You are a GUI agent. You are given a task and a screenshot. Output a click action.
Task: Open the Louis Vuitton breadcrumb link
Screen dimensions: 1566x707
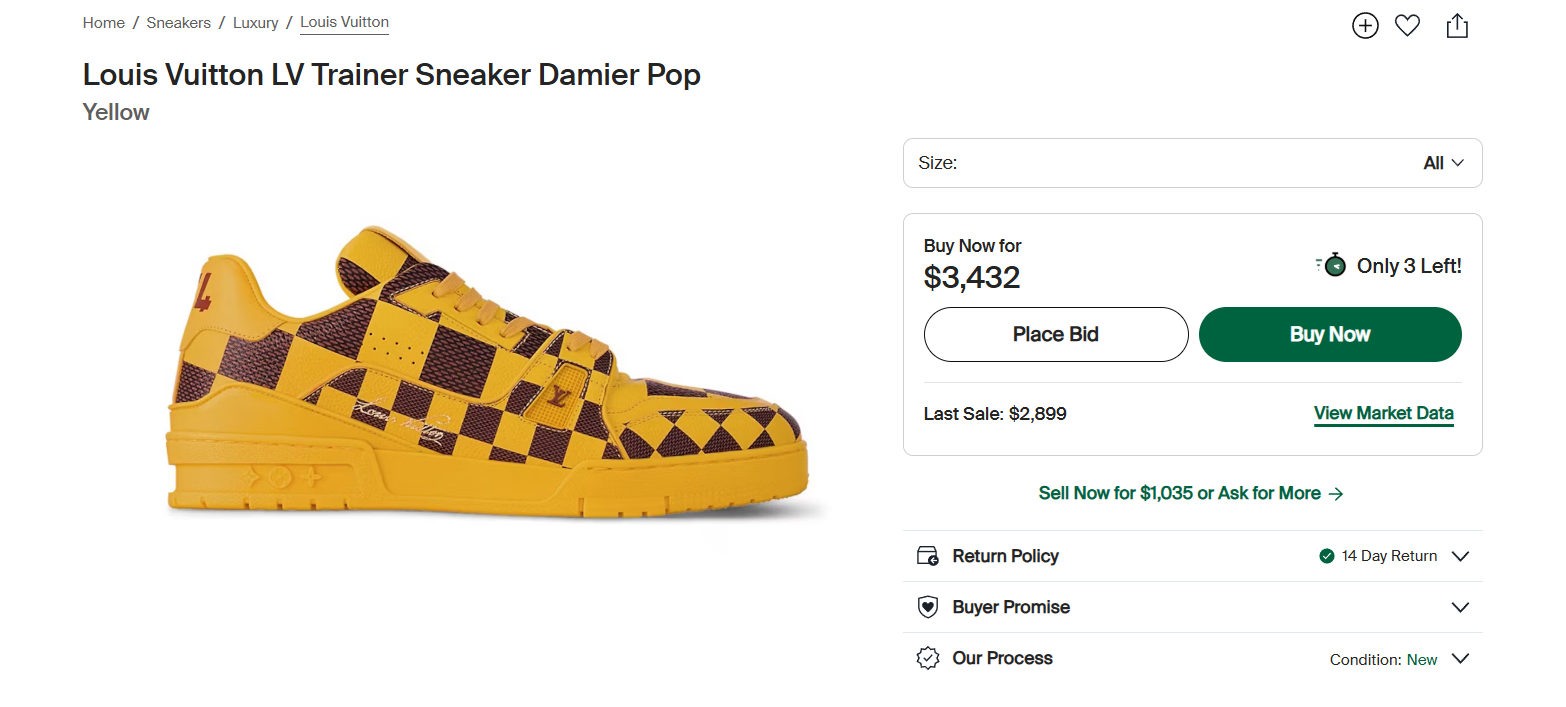coord(344,22)
